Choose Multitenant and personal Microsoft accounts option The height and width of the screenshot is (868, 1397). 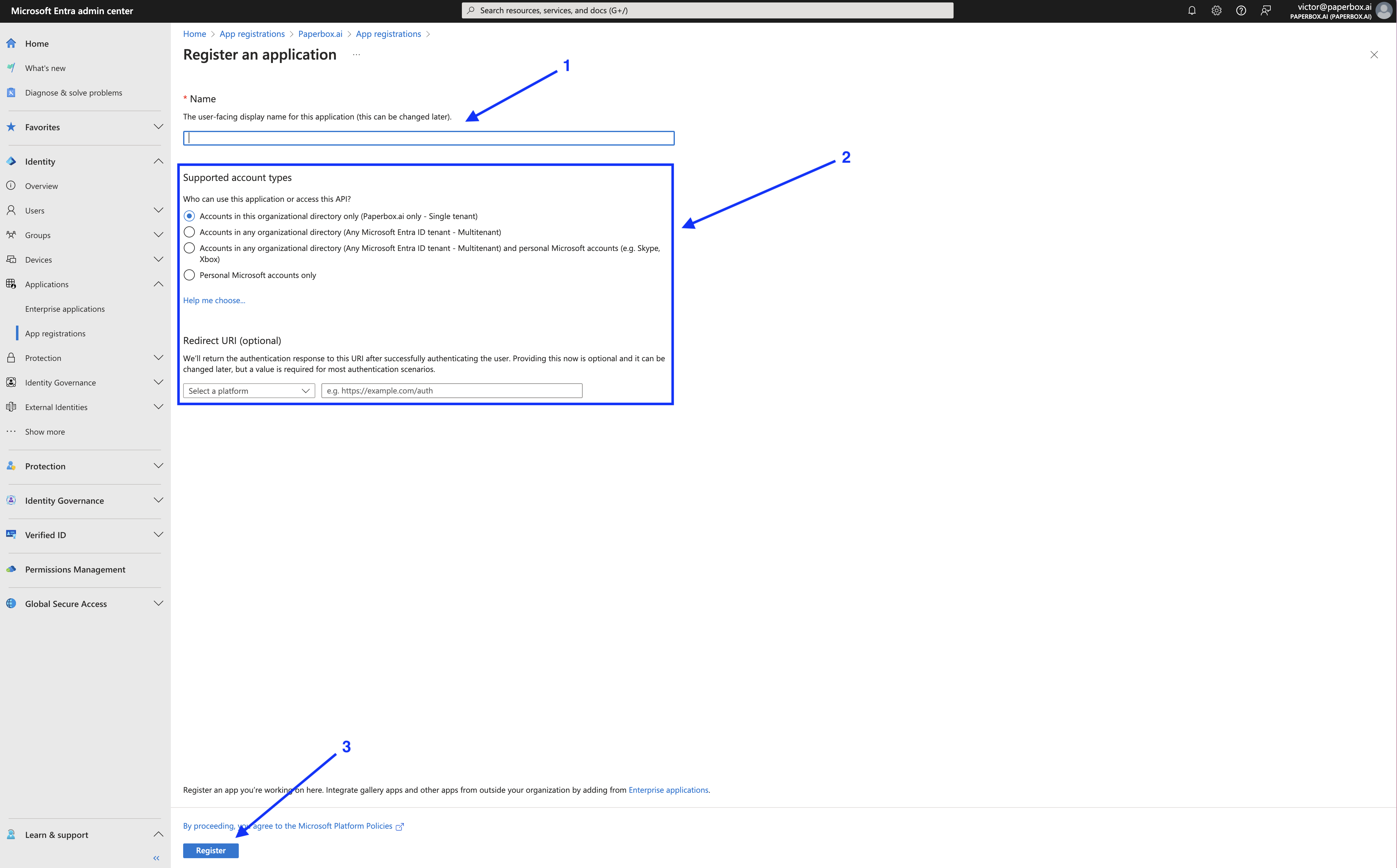(x=190, y=248)
